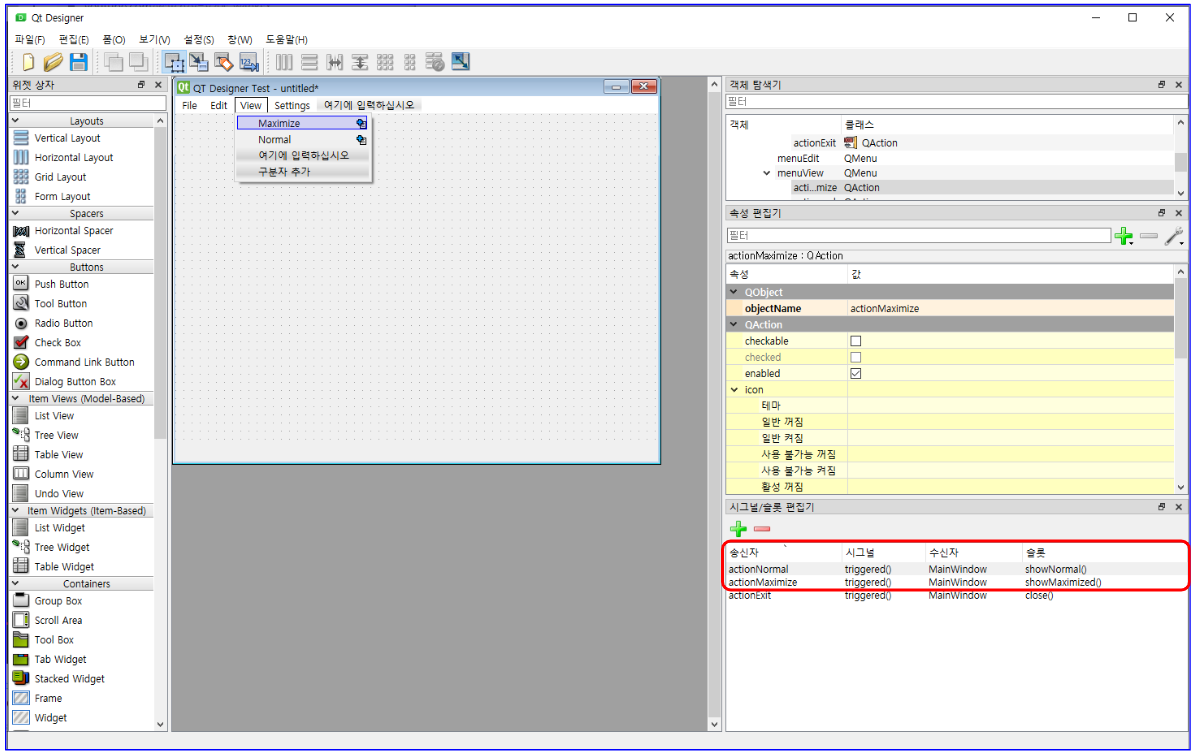Uncheck the enabled property checkbox

point(856,373)
